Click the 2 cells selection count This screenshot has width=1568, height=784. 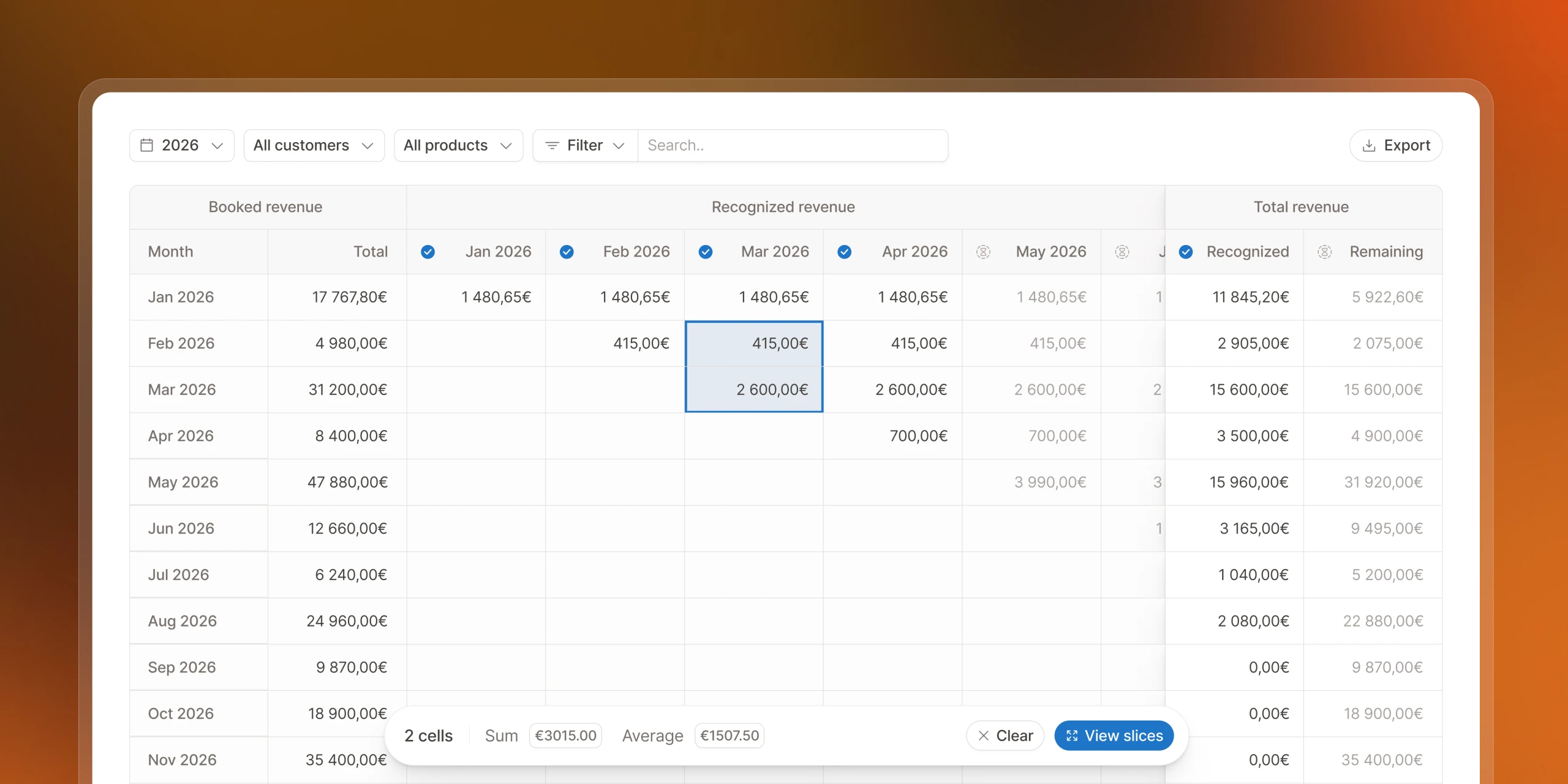[x=429, y=736]
